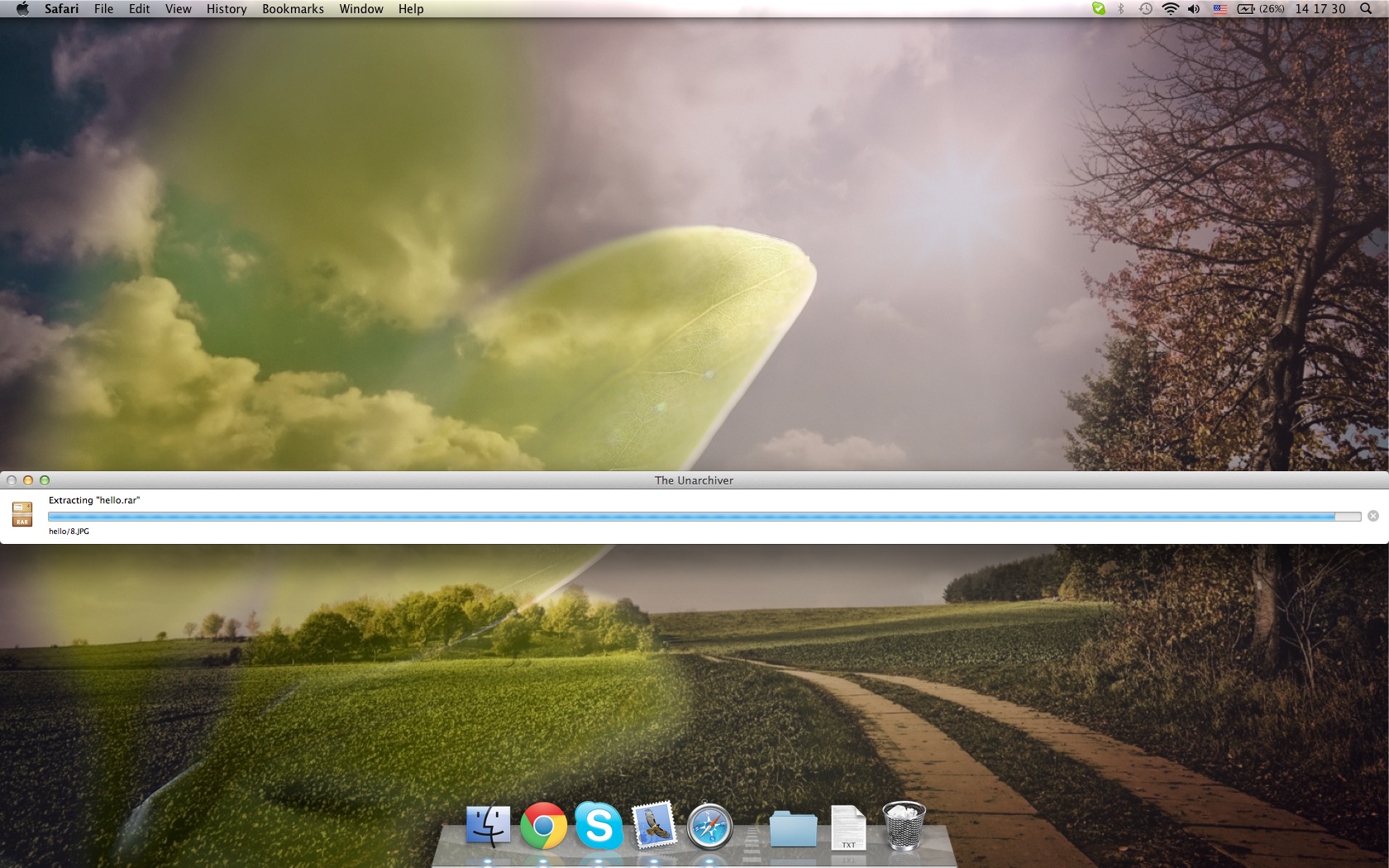Screen dimensions: 1389x868
Task: Open the TXT document in the Dock
Action: click(x=848, y=827)
